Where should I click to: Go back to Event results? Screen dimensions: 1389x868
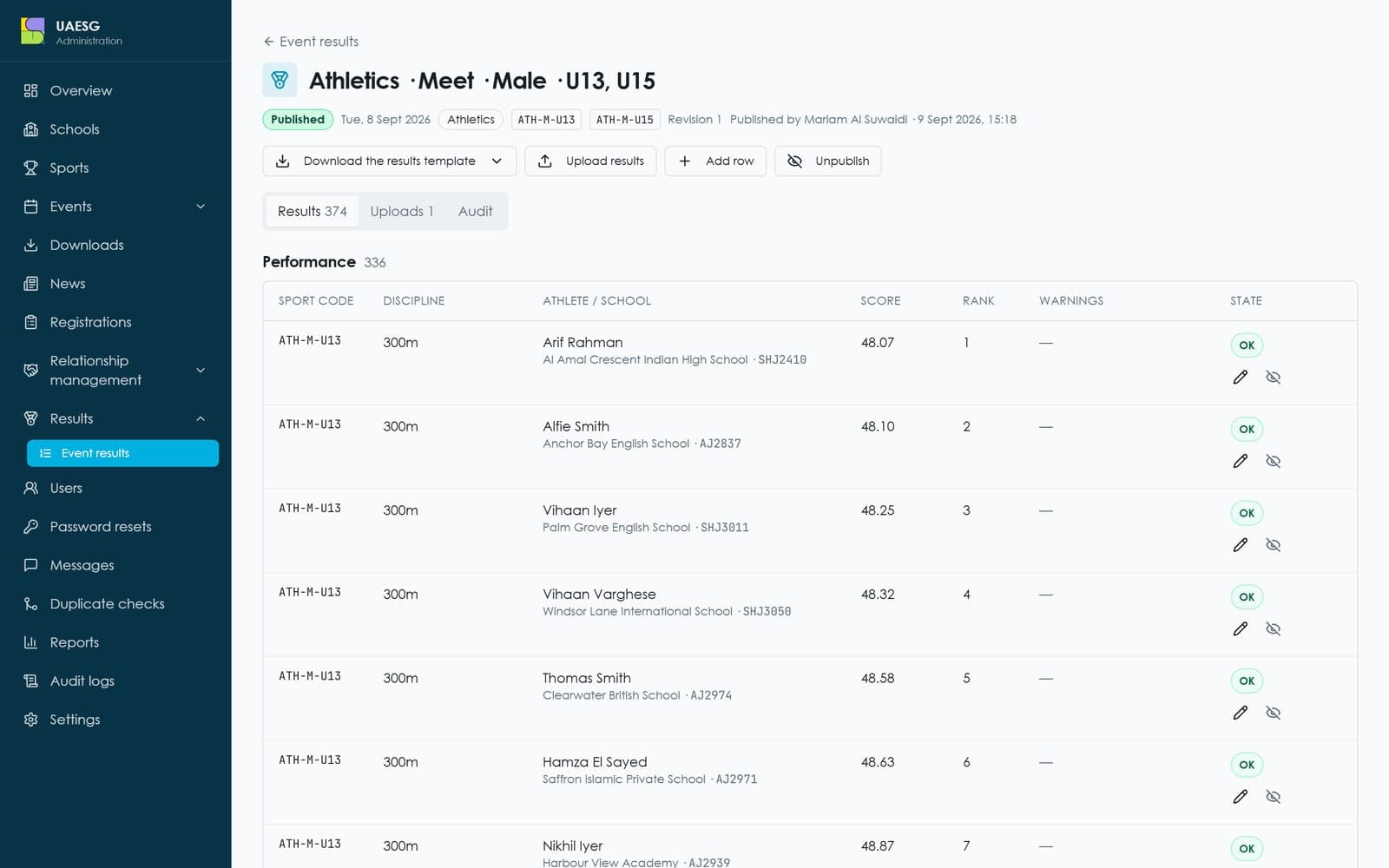point(311,42)
